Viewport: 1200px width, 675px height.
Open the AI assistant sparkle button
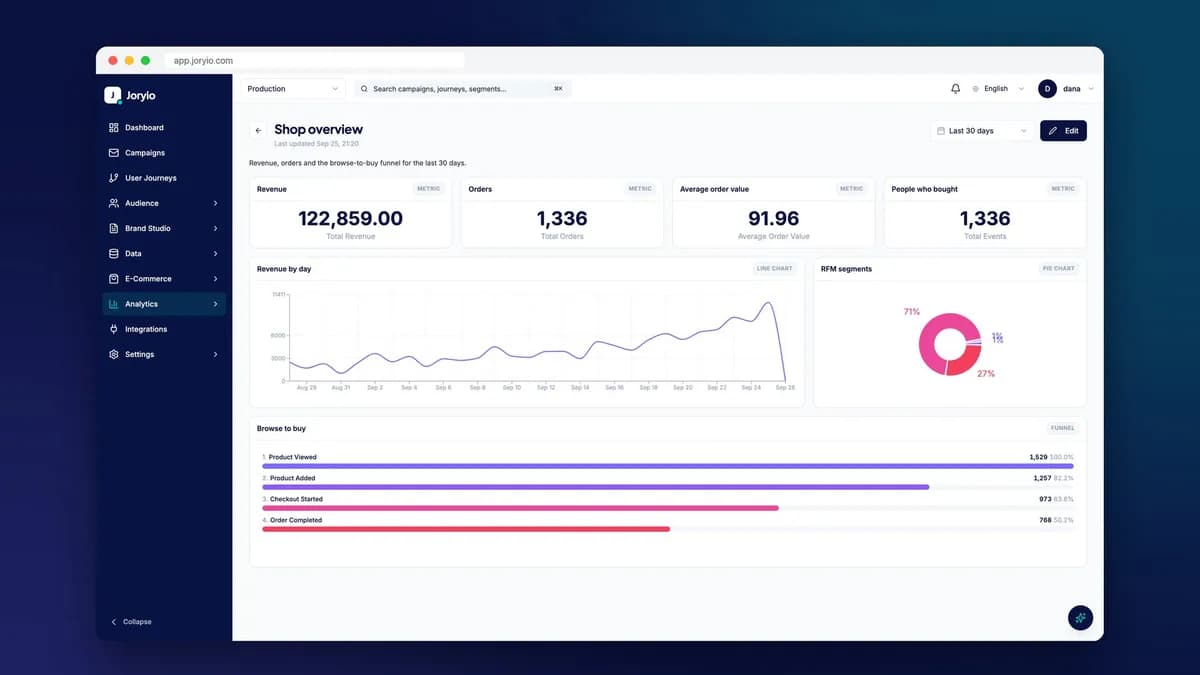click(1080, 618)
